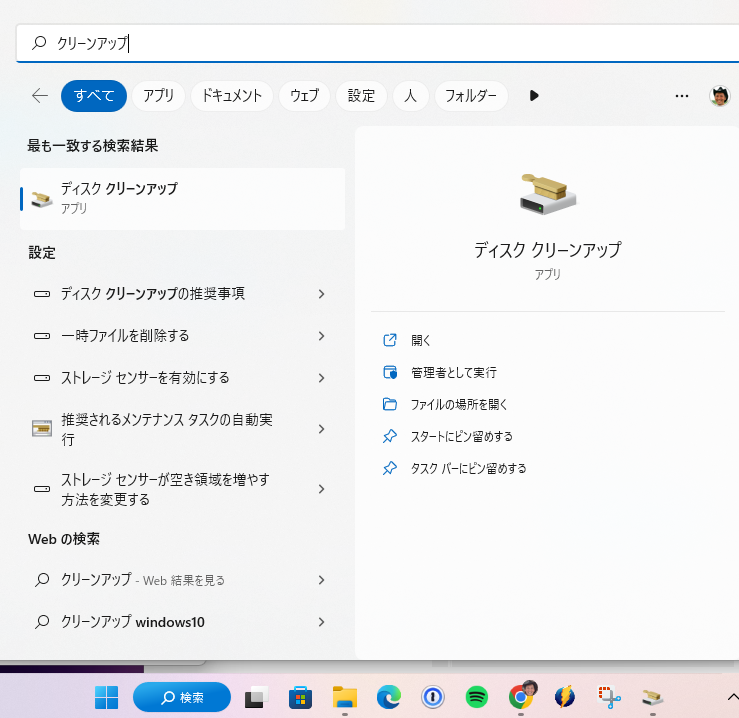Select タスク バーにピン留めする
The image size is (739, 718).
pos(468,469)
